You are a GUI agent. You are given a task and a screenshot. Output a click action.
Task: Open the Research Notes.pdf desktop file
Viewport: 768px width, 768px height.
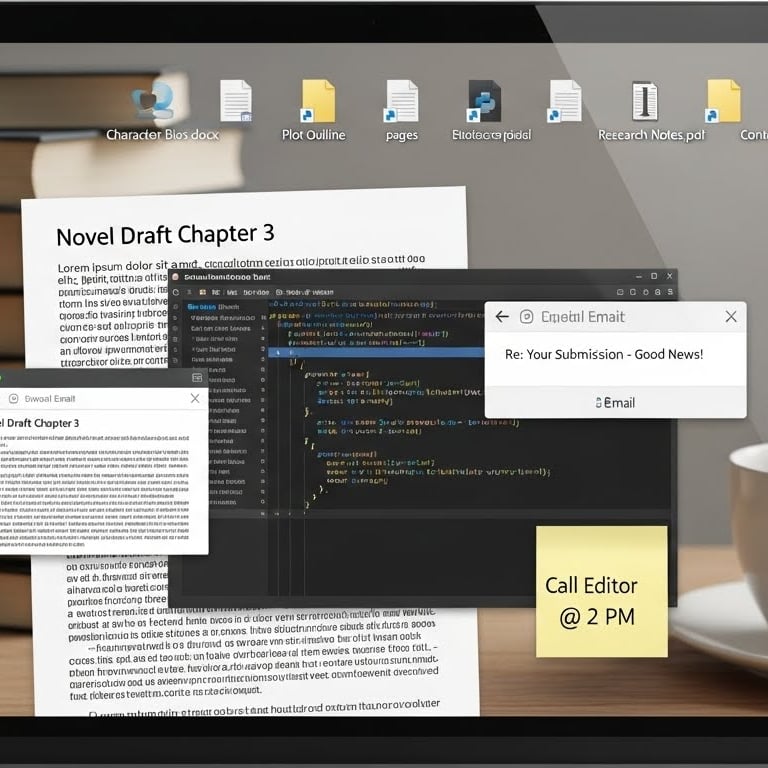[645, 101]
